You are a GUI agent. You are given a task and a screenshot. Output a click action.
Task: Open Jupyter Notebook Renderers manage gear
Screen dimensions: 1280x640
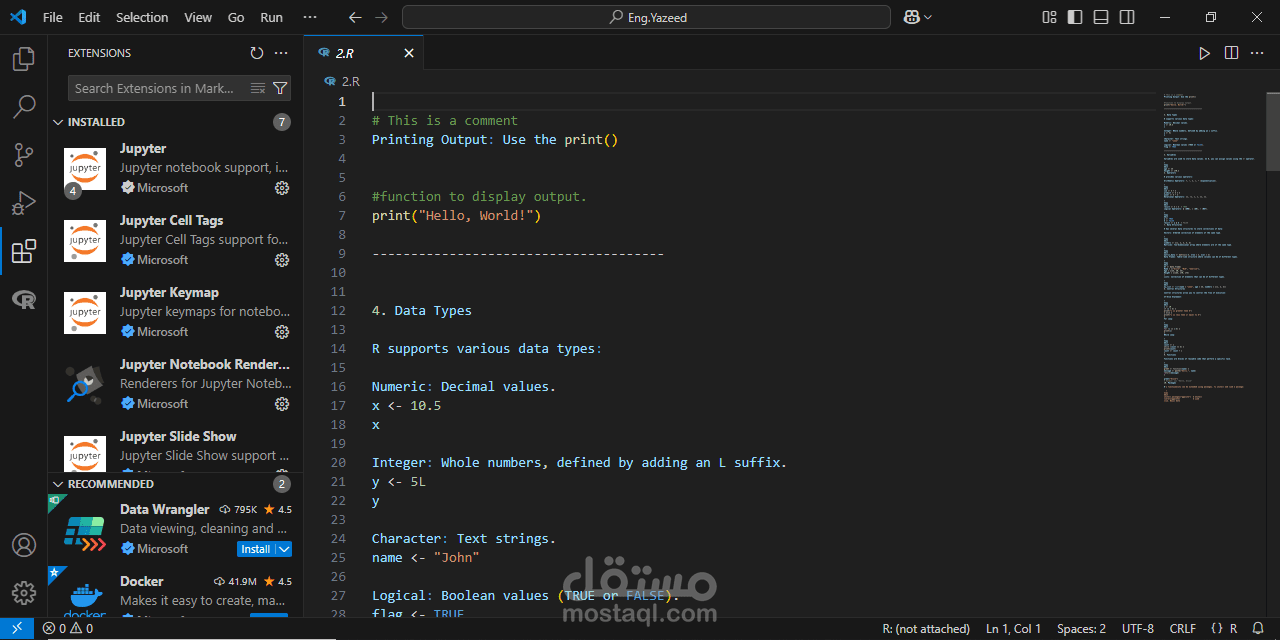tap(282, 404)
